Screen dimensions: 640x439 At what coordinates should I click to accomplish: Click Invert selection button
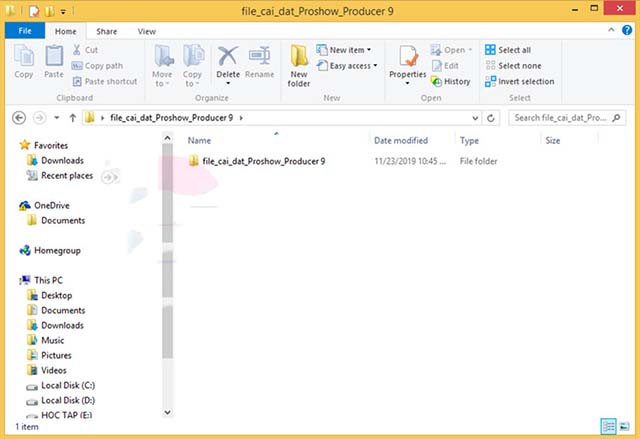(519, 82)
